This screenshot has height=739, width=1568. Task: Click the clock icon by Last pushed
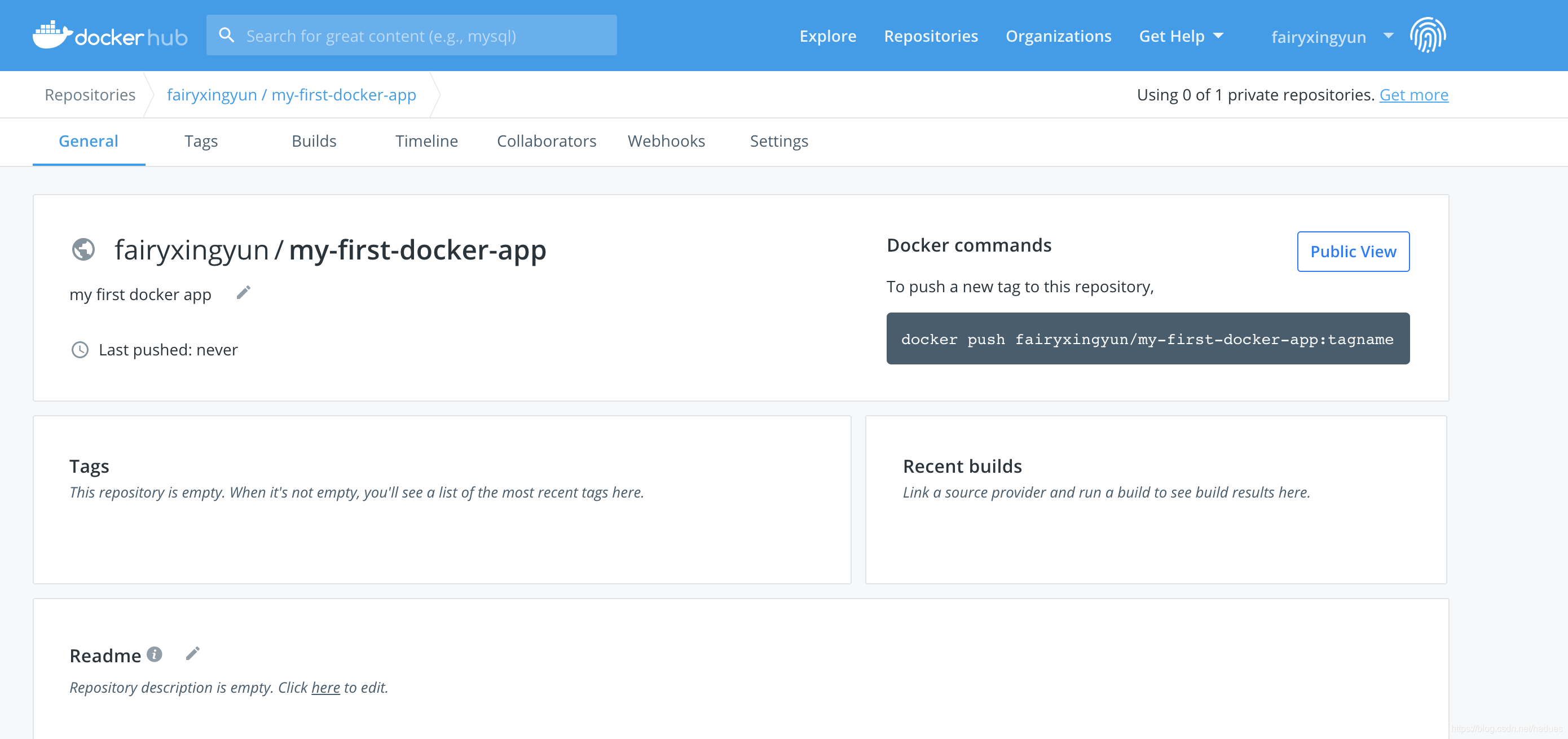click(x=80, y=349)
